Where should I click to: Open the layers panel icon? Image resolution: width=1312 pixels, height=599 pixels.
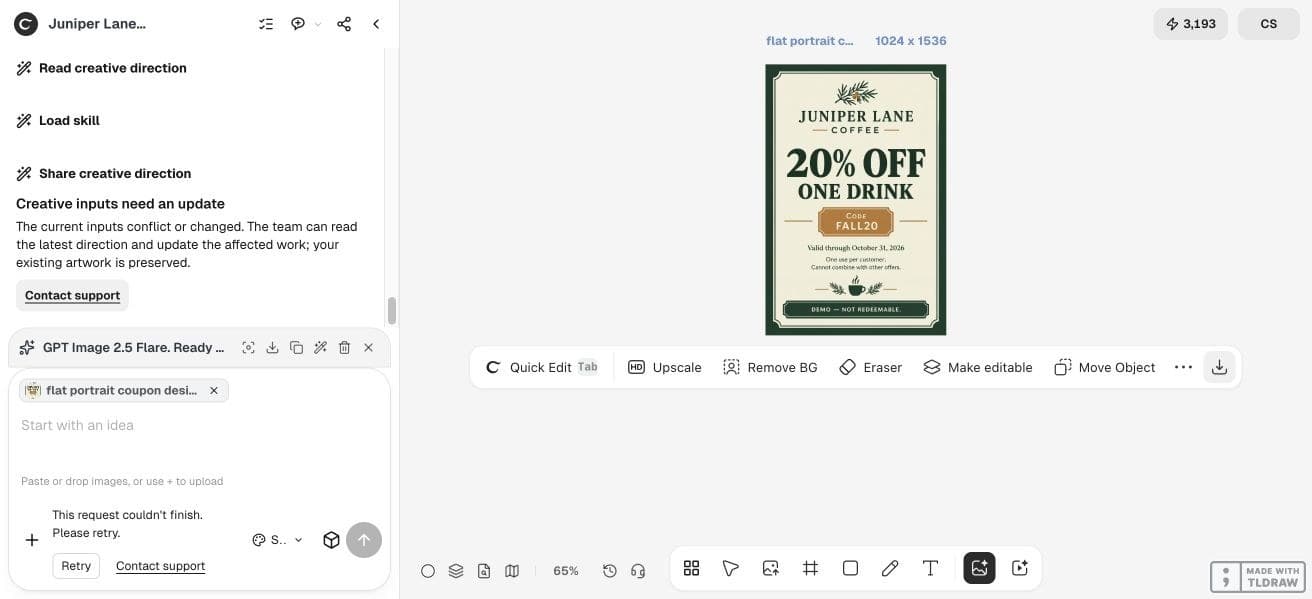tap(456, 571)
